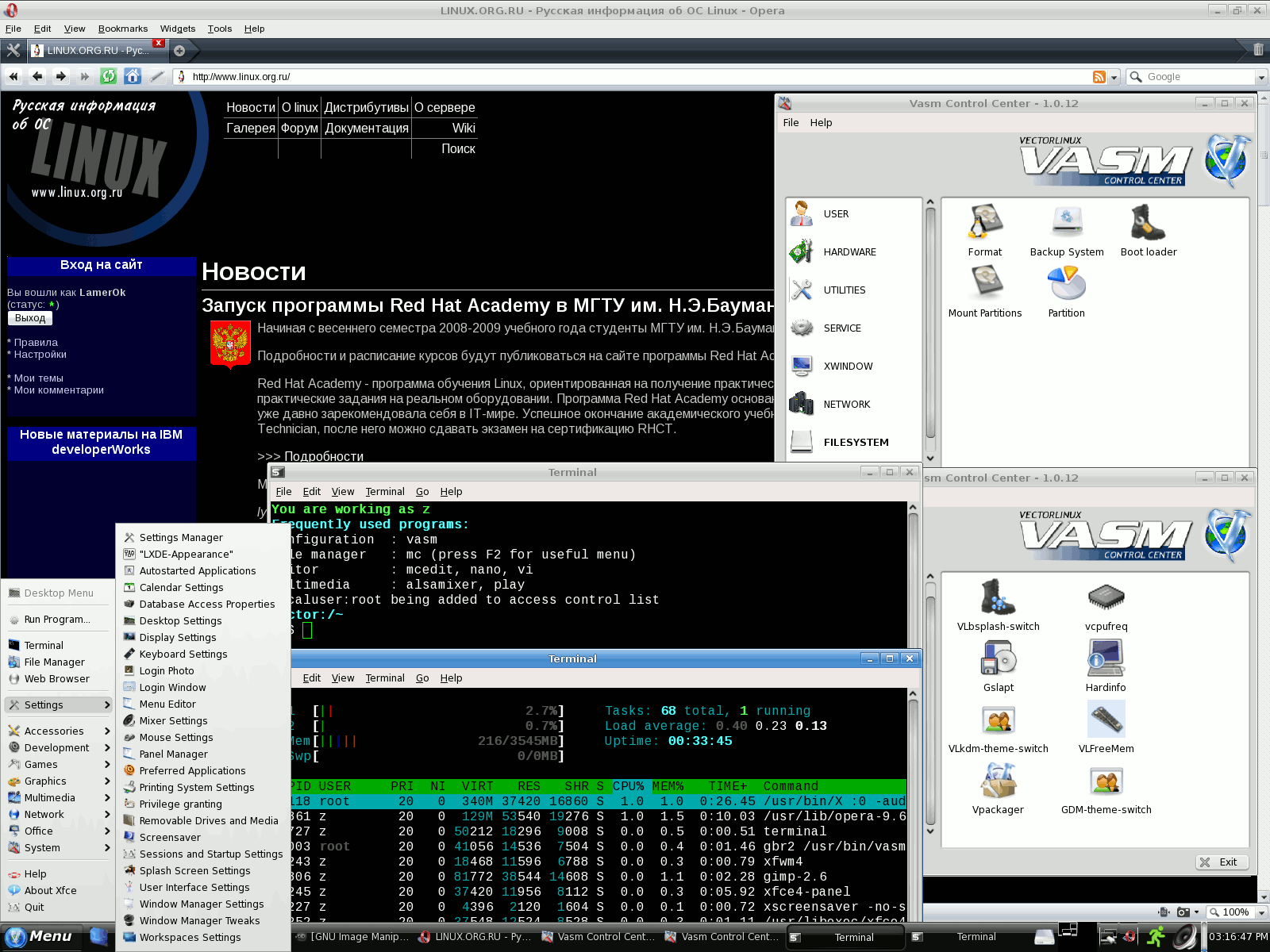
Task: Open Format icon in Vasm Filesystem
Action: coord(985,230)
